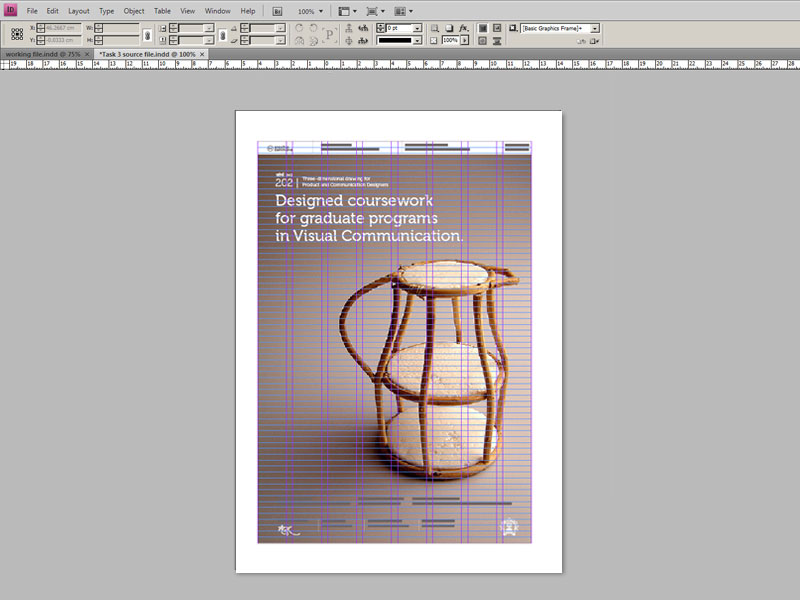The width and height of the screenshot is (800, 600).
Task: Open the Table menu
Action: pyautogui.click(x=162, y=11)
